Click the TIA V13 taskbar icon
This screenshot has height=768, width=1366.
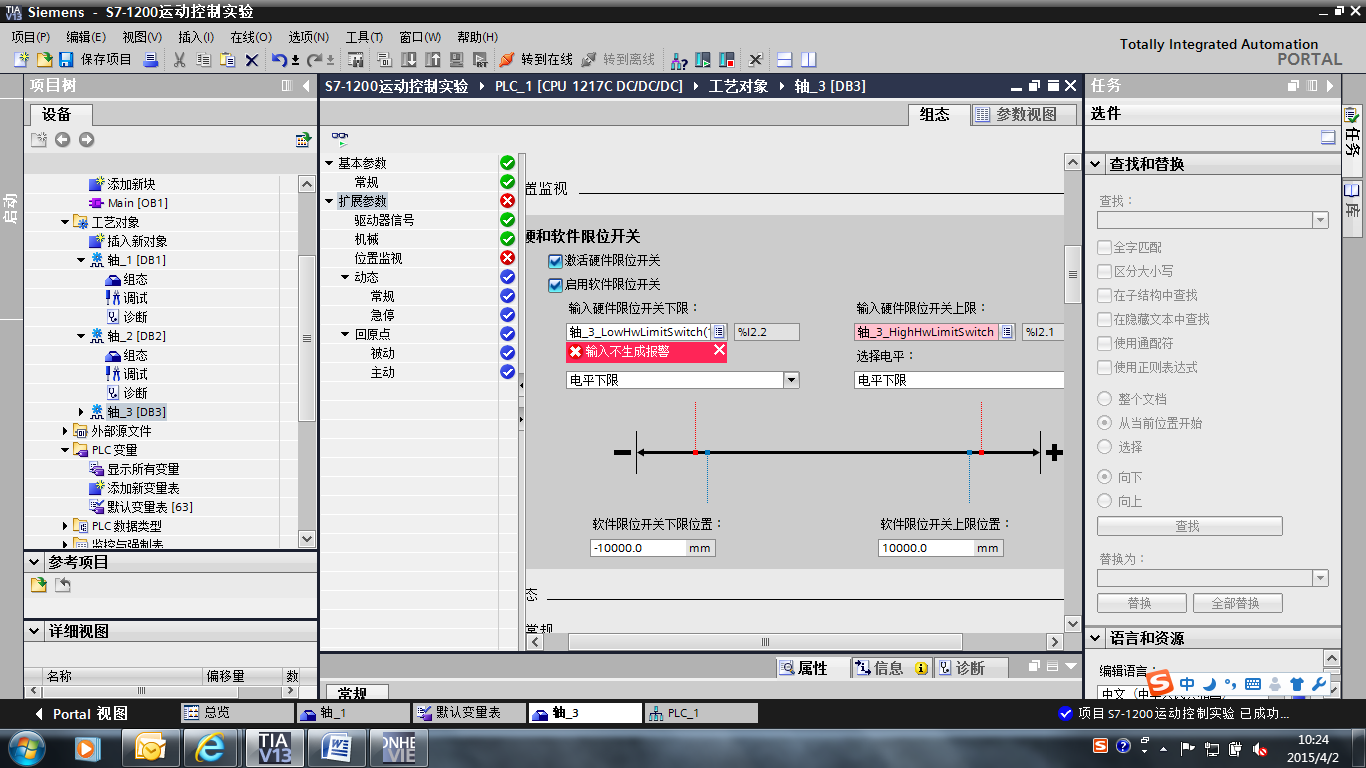point(274,747)
